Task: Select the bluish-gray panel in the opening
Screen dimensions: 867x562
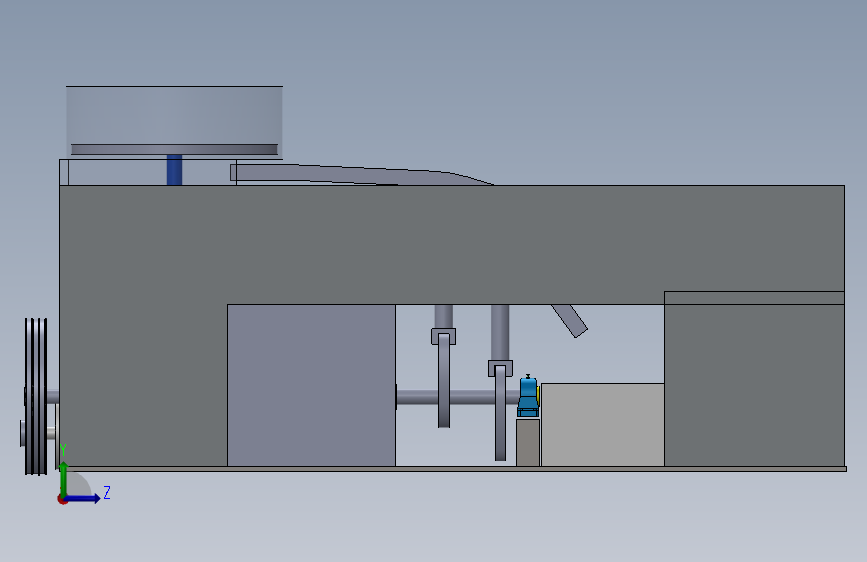Action: click(311, 385)
